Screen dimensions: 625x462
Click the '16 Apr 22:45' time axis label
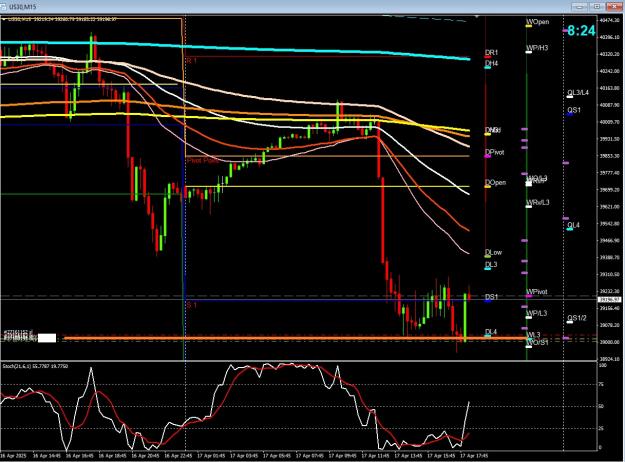coord(178,455)
